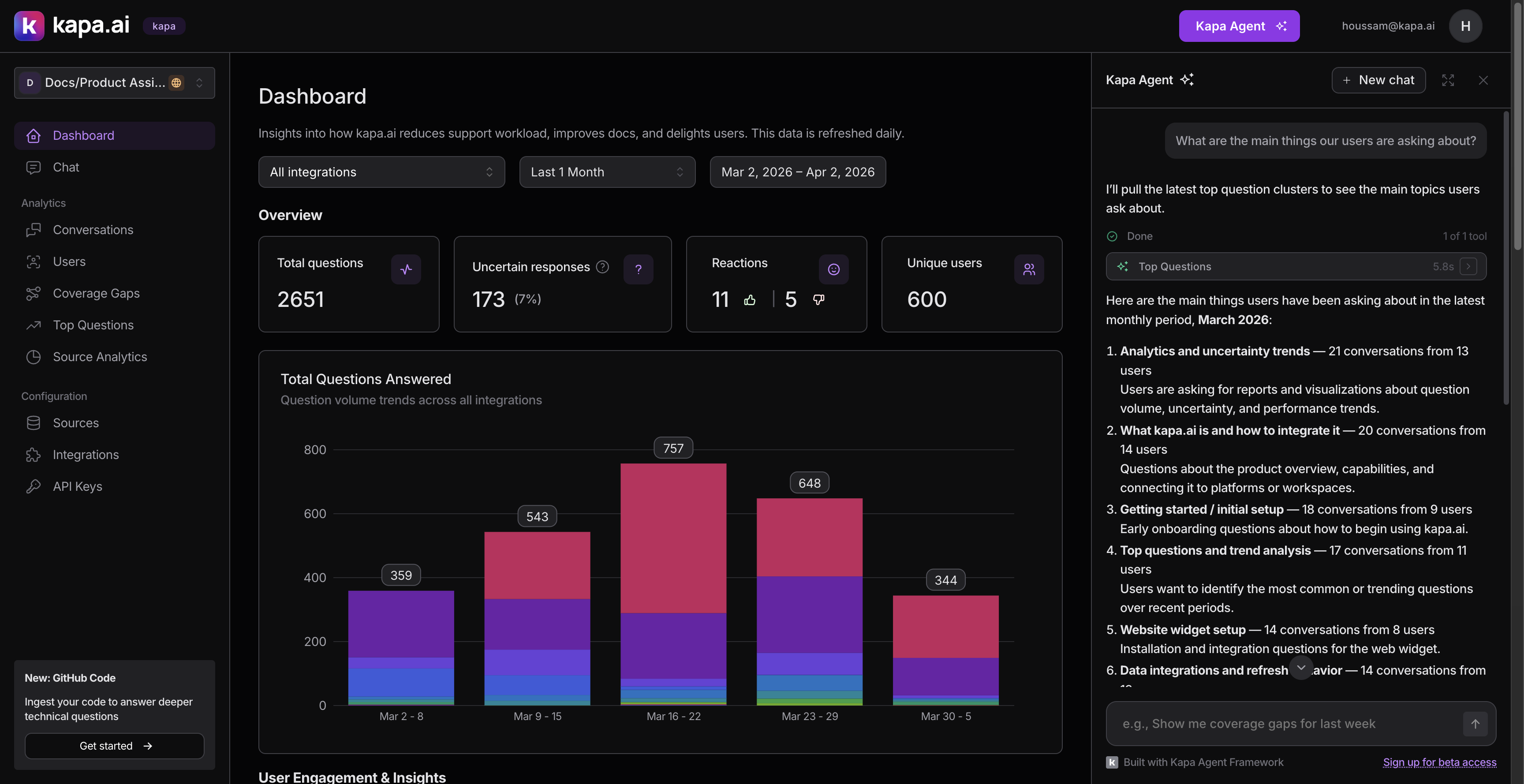The image size is (1524, 784).
Task: Click the smiley icon on the Reactions card
Action: [833, 269]
